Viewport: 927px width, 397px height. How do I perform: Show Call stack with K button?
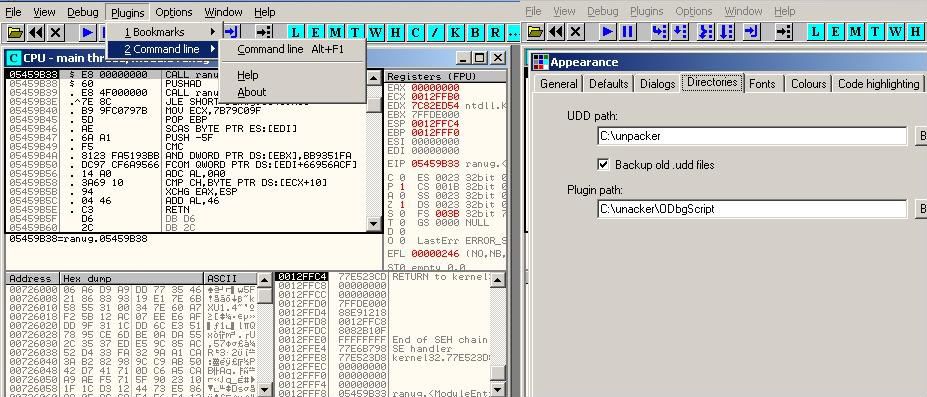coord(455,32)
